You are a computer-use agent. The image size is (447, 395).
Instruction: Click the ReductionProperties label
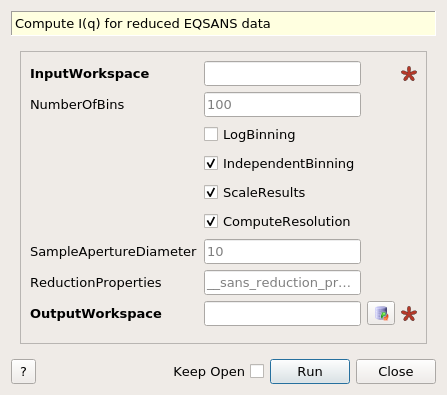click(x=96, y=283)
